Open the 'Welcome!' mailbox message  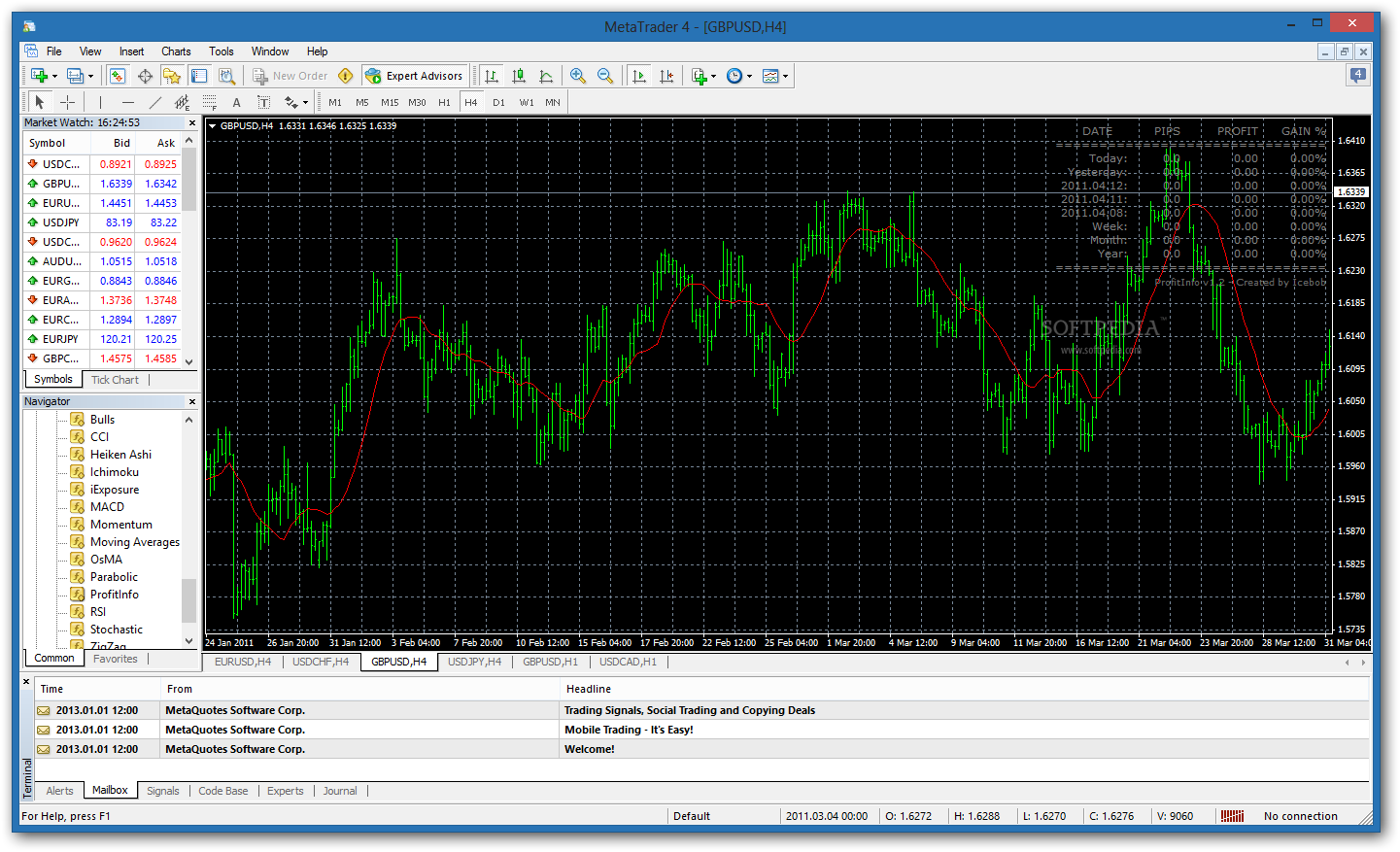coord(701,749)
